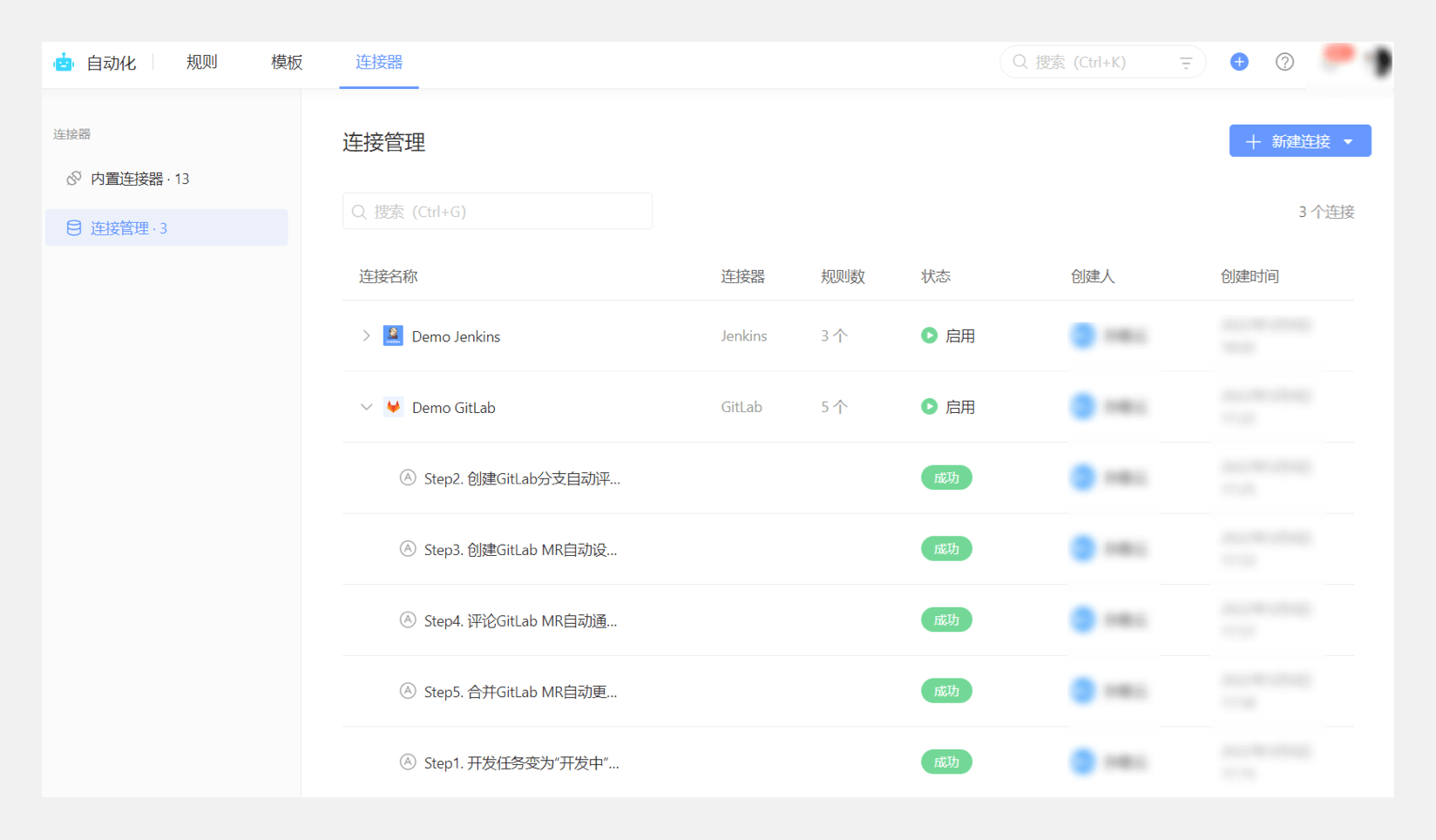Click the GitLab fox icon
This screenshot has height=840, width=1436.
393,407
